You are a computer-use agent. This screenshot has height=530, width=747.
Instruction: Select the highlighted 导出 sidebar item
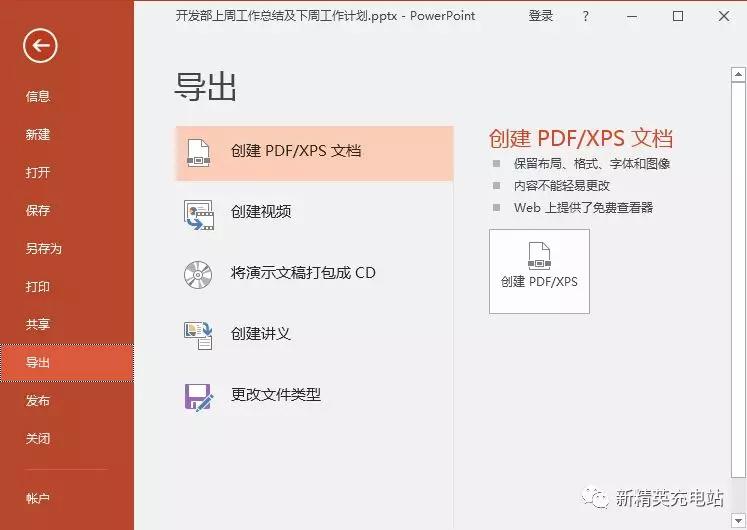click(67, 362)
